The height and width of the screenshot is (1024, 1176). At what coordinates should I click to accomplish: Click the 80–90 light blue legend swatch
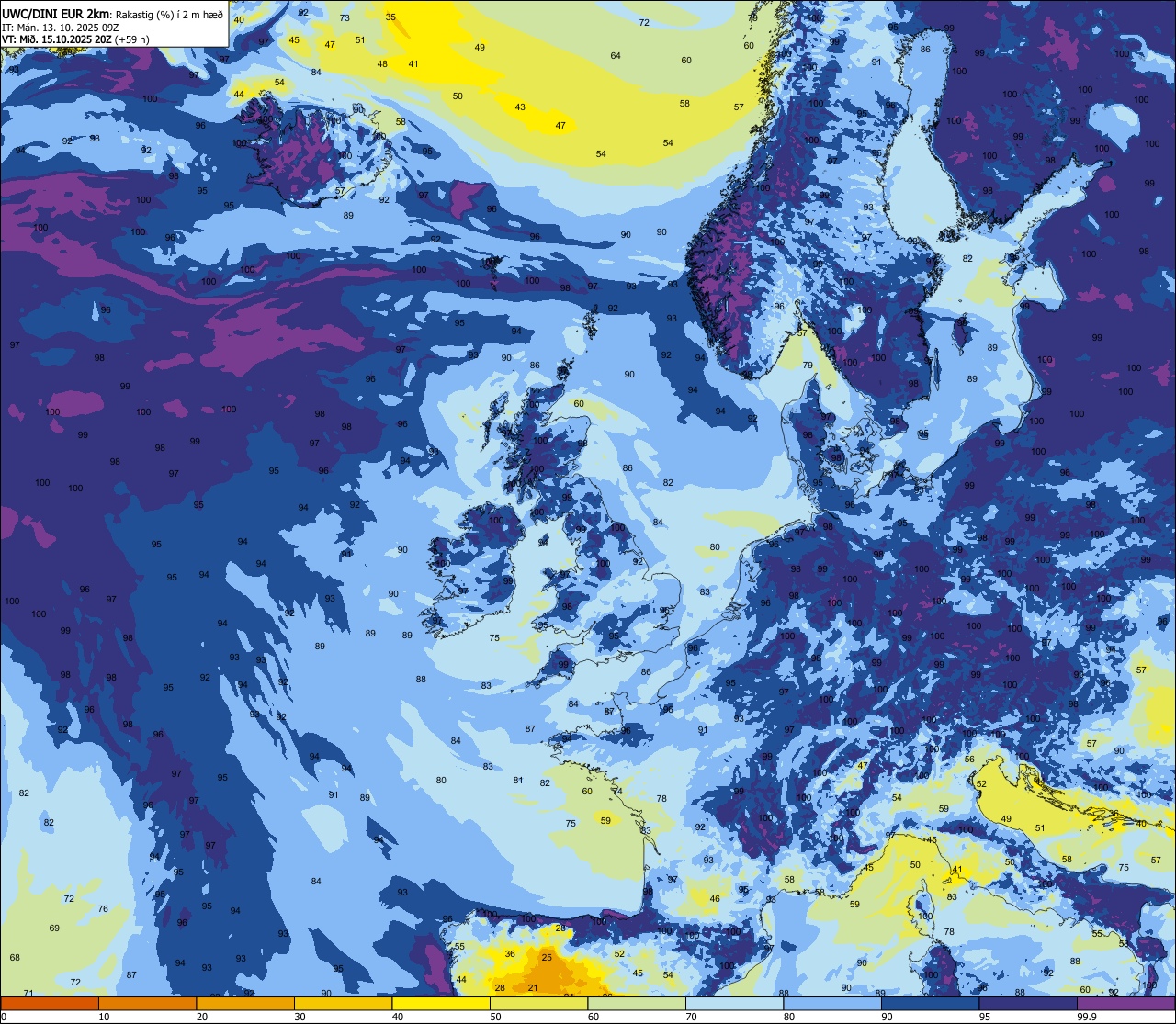(832, 1003)
